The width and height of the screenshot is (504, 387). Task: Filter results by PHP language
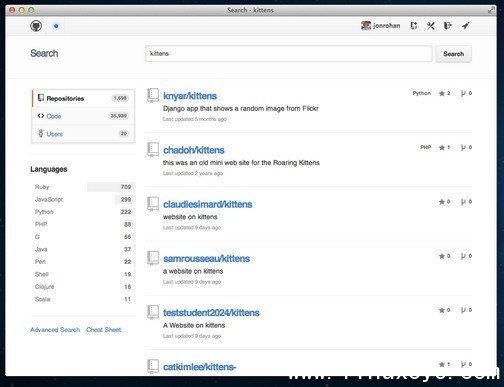(83, 224)
